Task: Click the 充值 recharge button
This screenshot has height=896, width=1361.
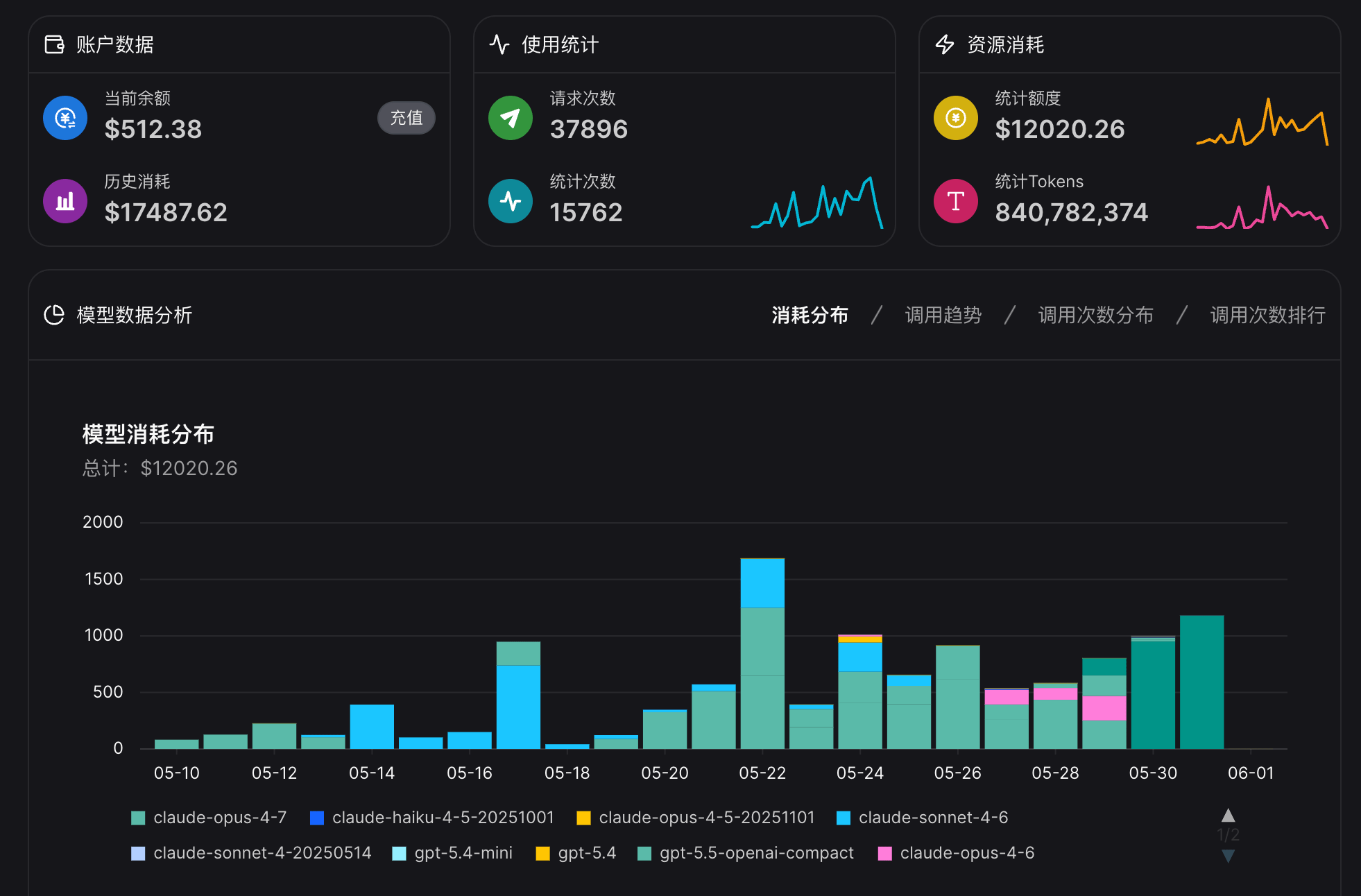Action: [406, 118]
